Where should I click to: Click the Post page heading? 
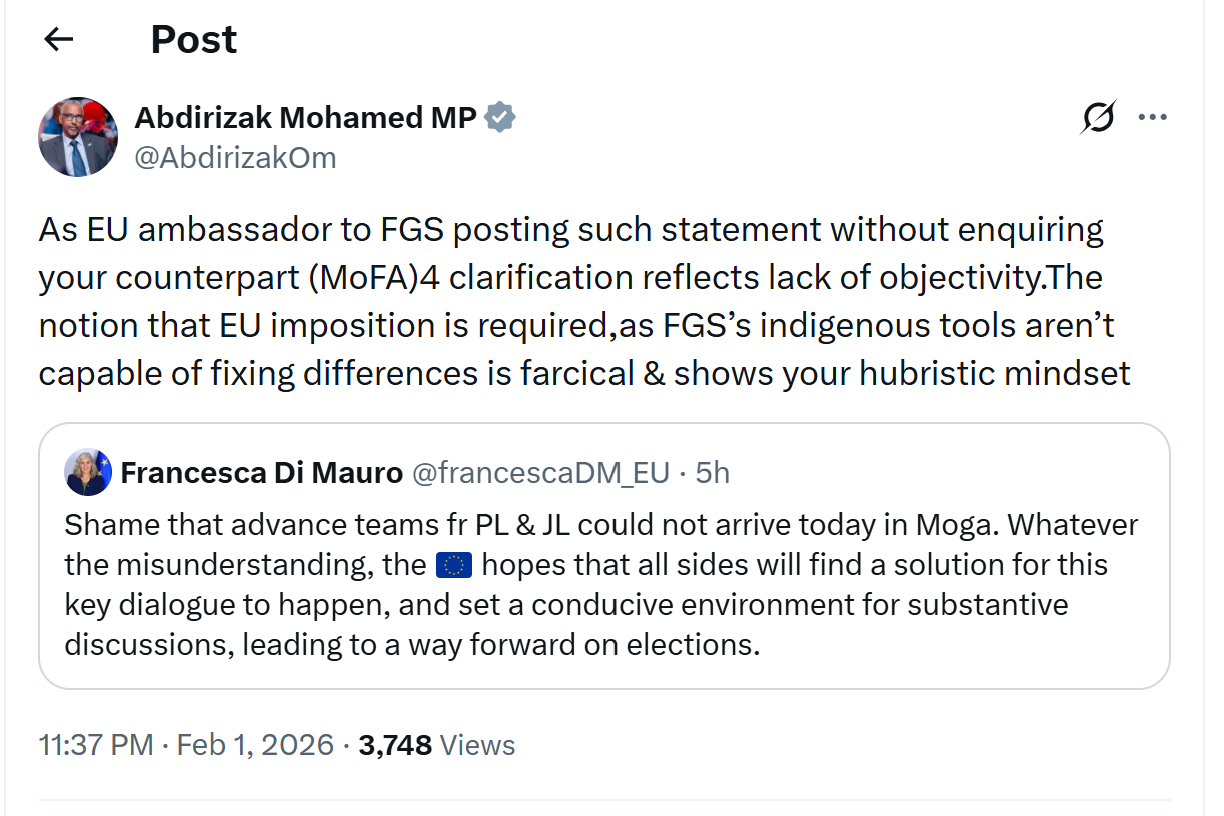(x=194, y=39)
